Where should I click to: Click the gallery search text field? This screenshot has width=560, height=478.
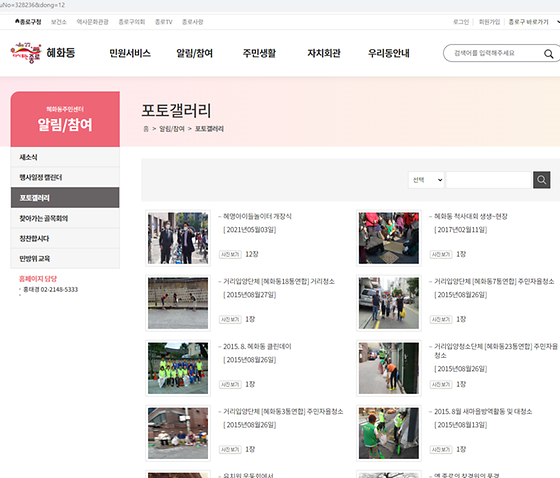pyautogui.click(x=489, y=180)
